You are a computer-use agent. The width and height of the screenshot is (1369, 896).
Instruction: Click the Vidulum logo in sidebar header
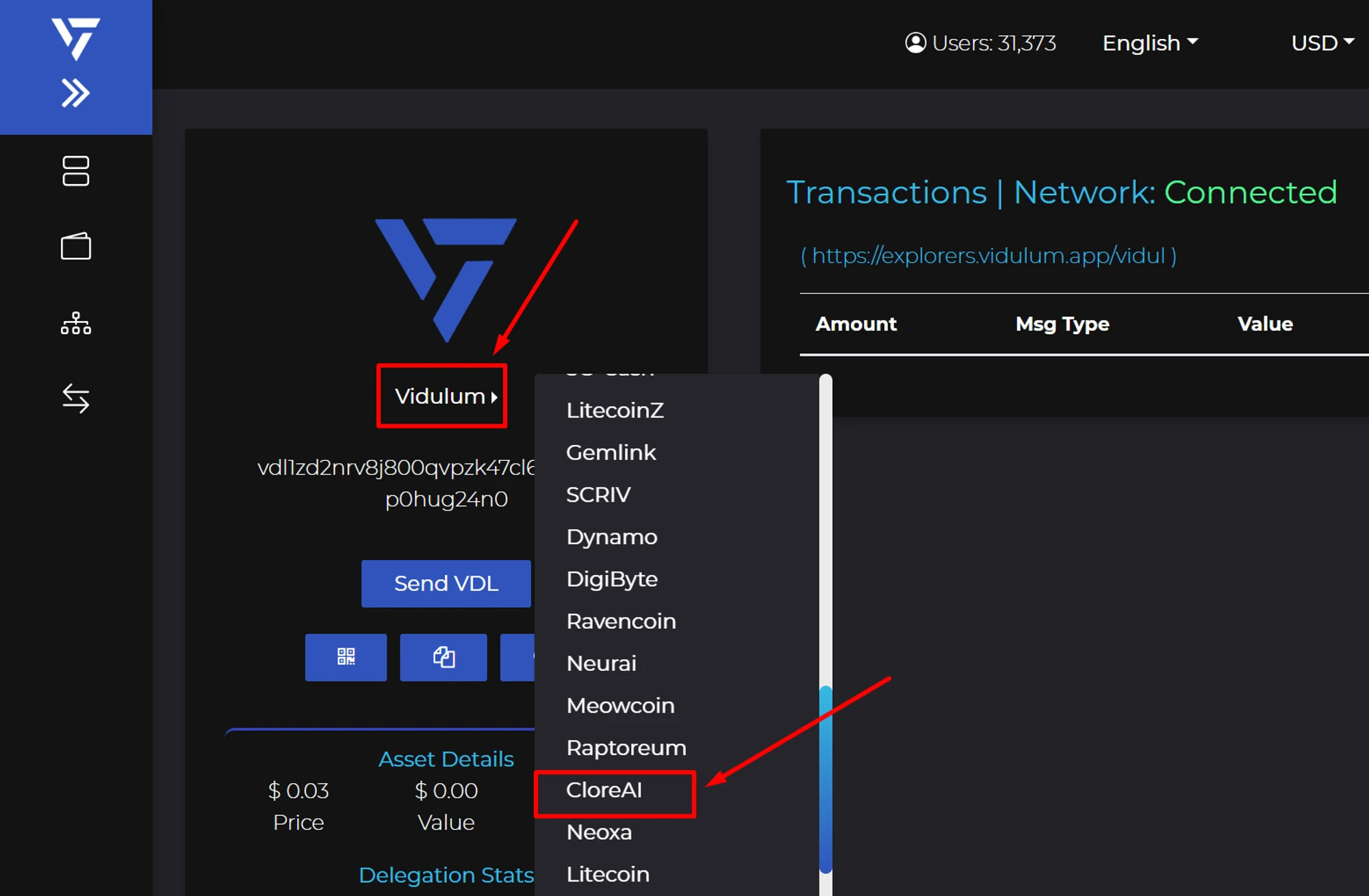point(75,38)
